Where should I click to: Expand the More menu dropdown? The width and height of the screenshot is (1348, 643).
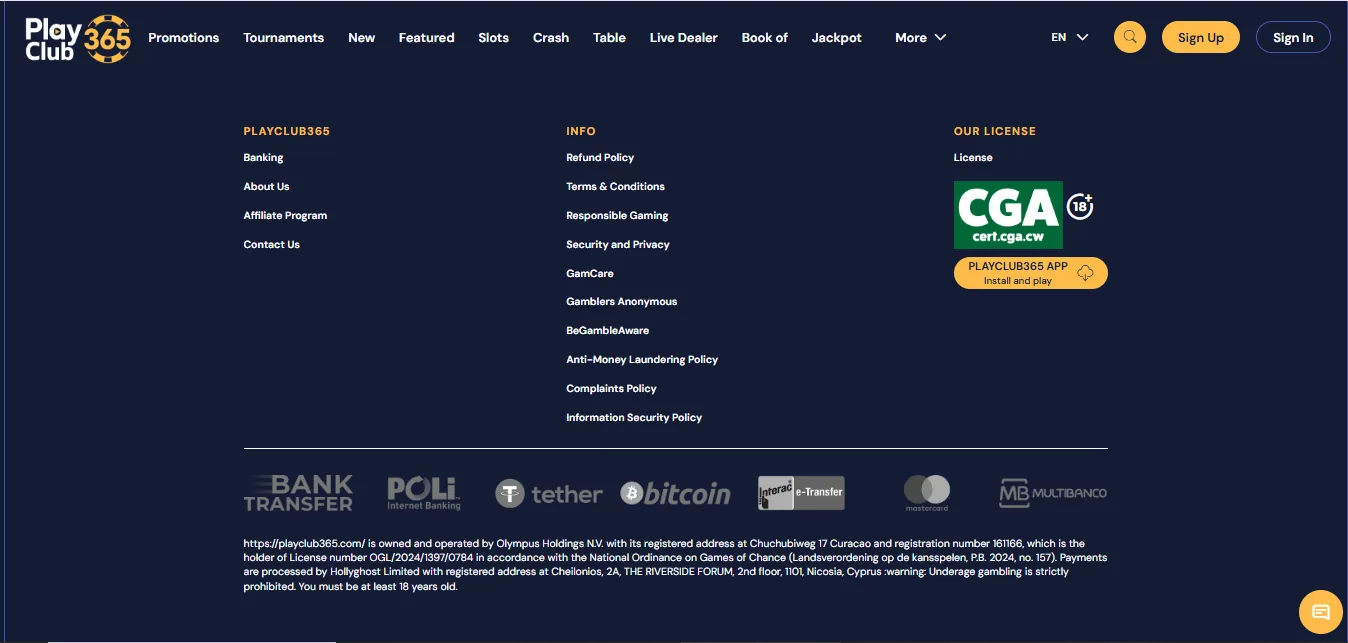click(920, 38)
